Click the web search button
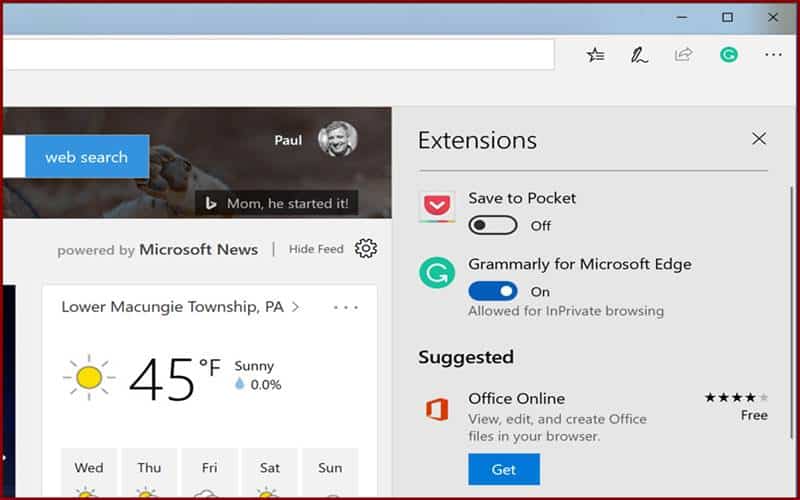This screenshot has width=800, height=500. [x=87, y=157]
